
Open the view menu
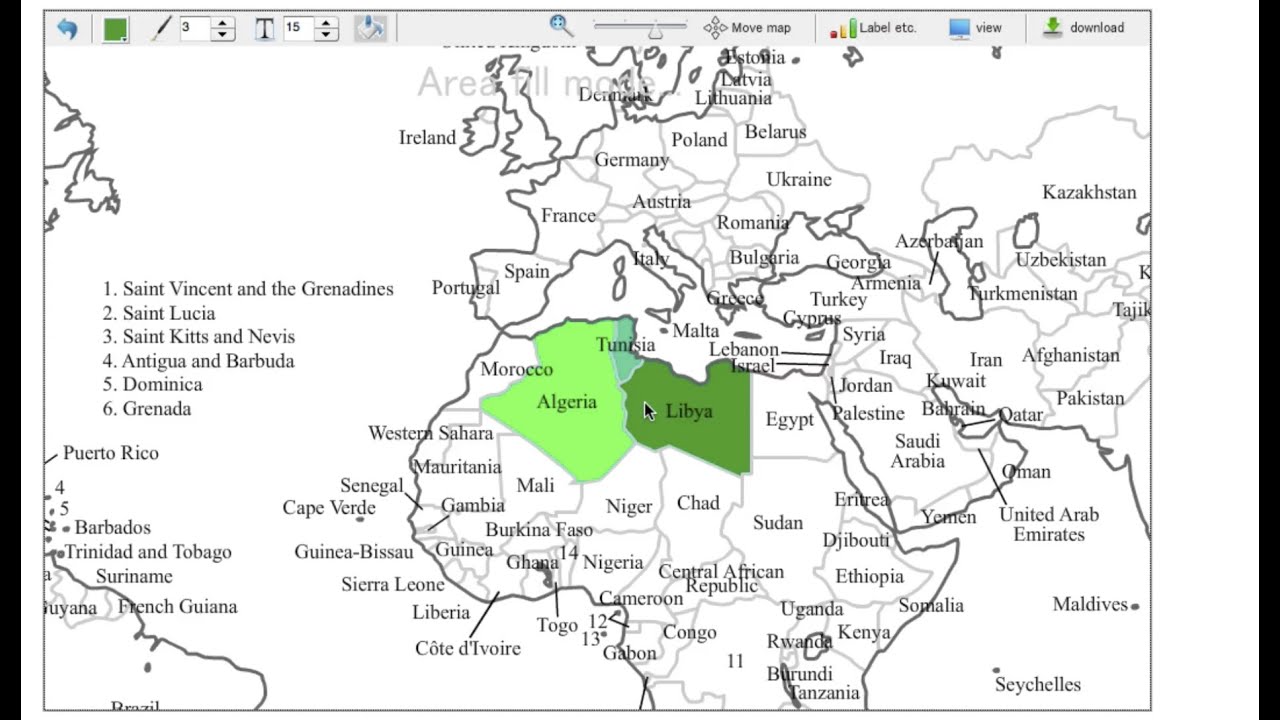[x=975, y=28]
